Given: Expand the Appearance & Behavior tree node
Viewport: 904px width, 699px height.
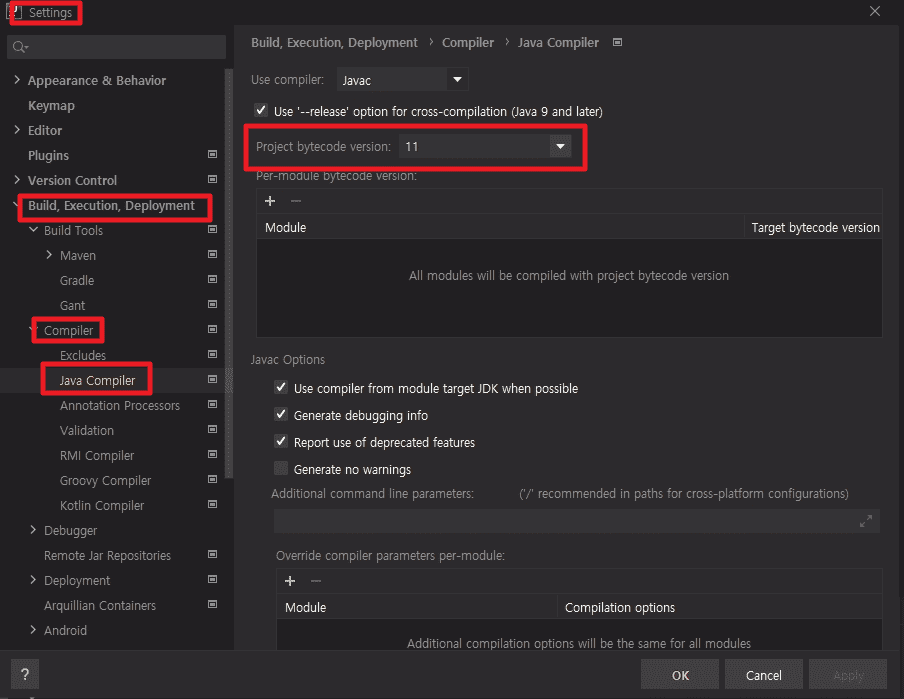Looking at the screenshot, I should tap(17, 80).
